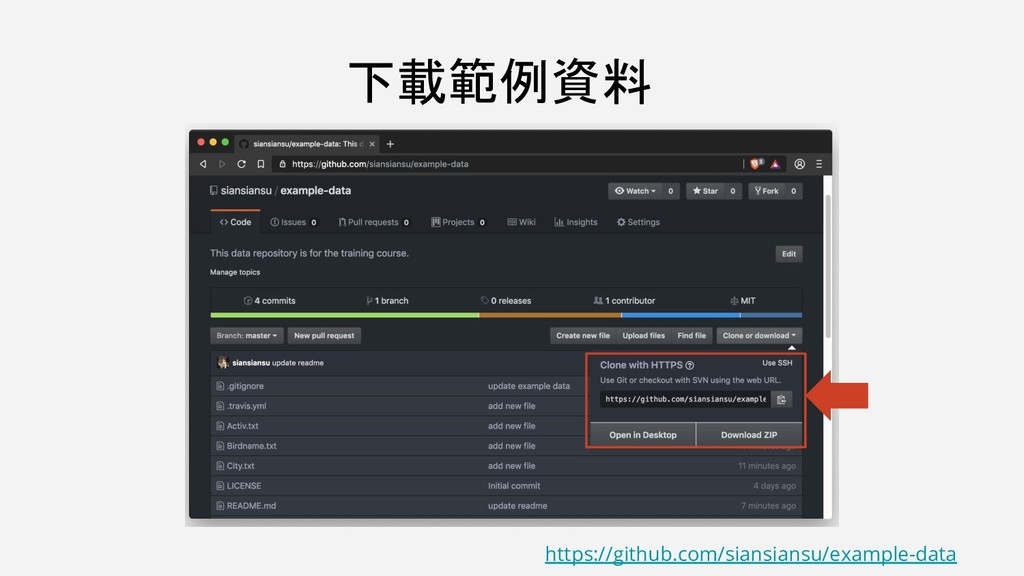
Task: Open the browser hamburger menu
Action: (819, 164)
